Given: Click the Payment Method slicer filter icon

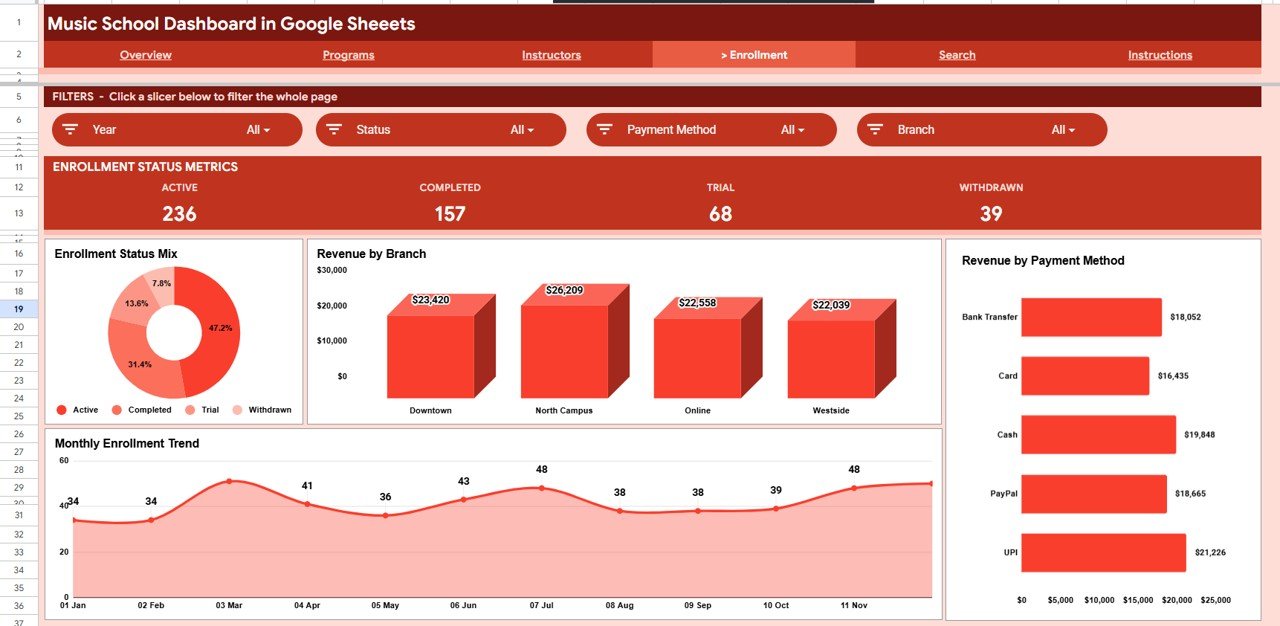Looking at the screenshot, I should pyautogui.click(x=604, y=130).
